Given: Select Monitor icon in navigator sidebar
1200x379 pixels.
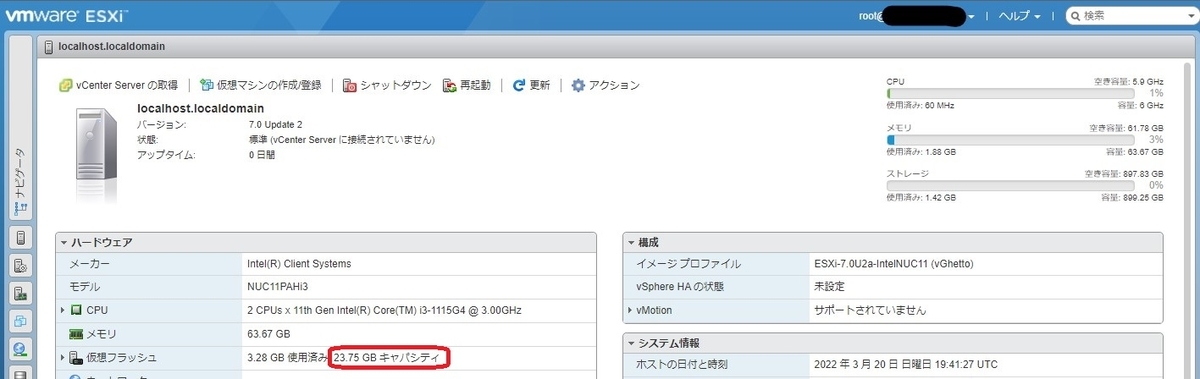Looking at the screenshot, I should tap(20, 294).
